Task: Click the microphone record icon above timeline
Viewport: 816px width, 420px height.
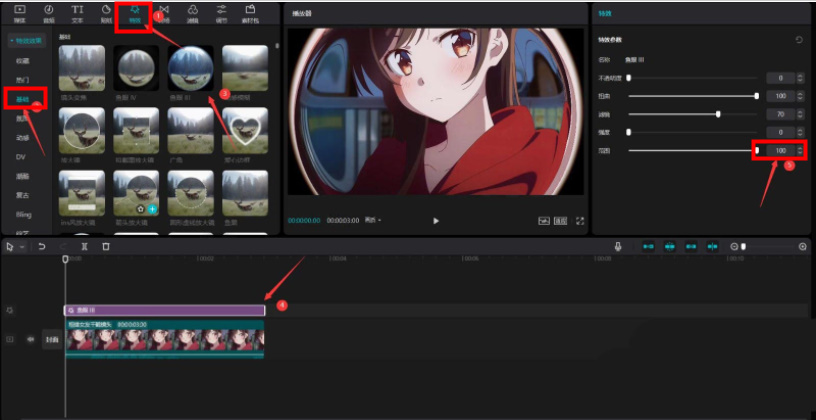Action: point(619,246)
